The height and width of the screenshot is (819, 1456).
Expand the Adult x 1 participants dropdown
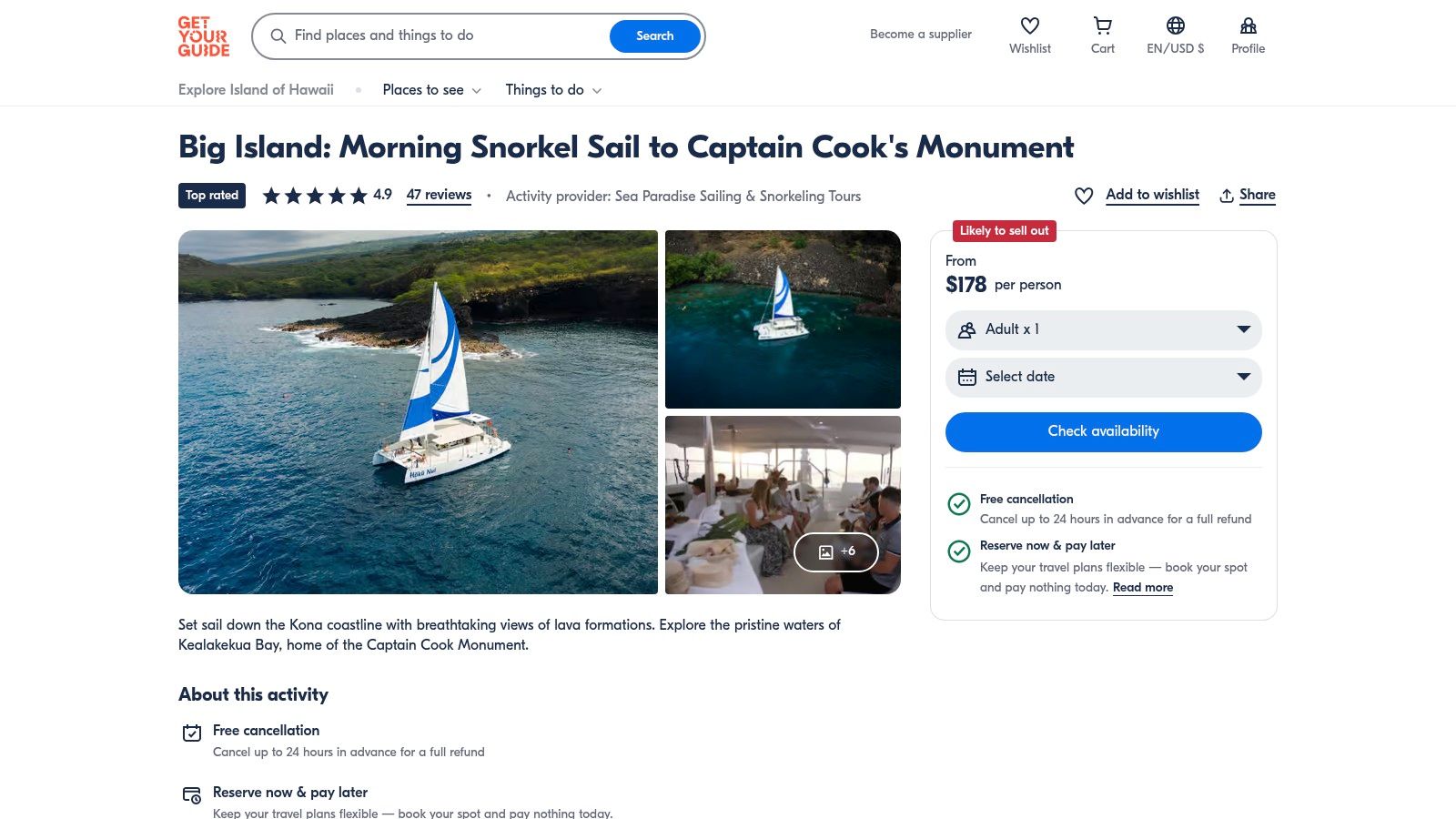click(1103, 329)
